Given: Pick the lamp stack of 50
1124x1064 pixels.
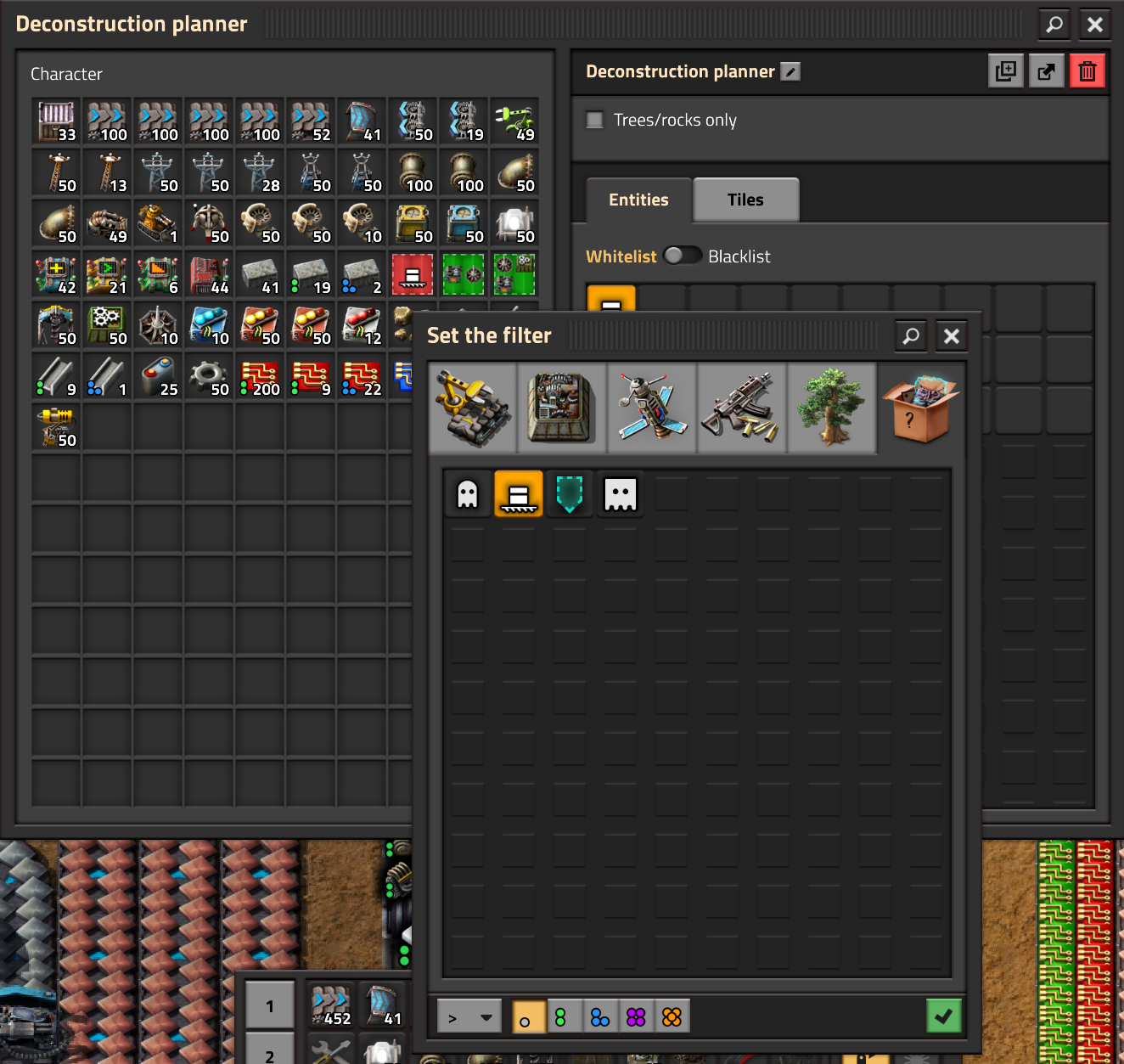Looking at the screenshot, I should (515, 223).
